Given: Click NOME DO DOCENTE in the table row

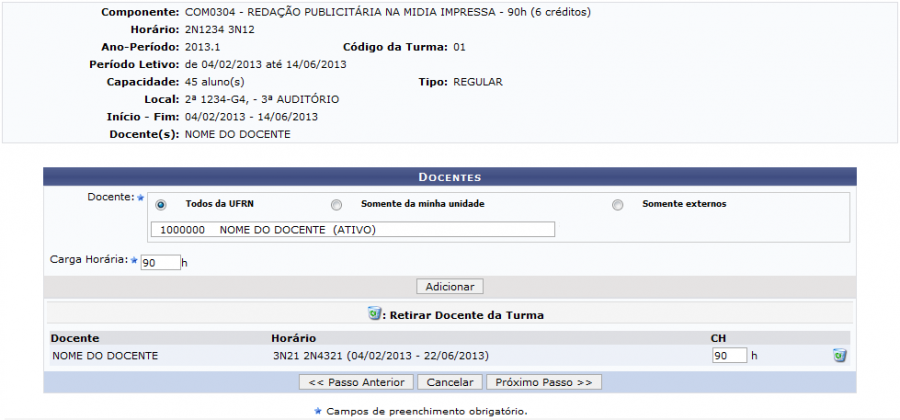Looking at the screenshot, I should tap(105, 356).
